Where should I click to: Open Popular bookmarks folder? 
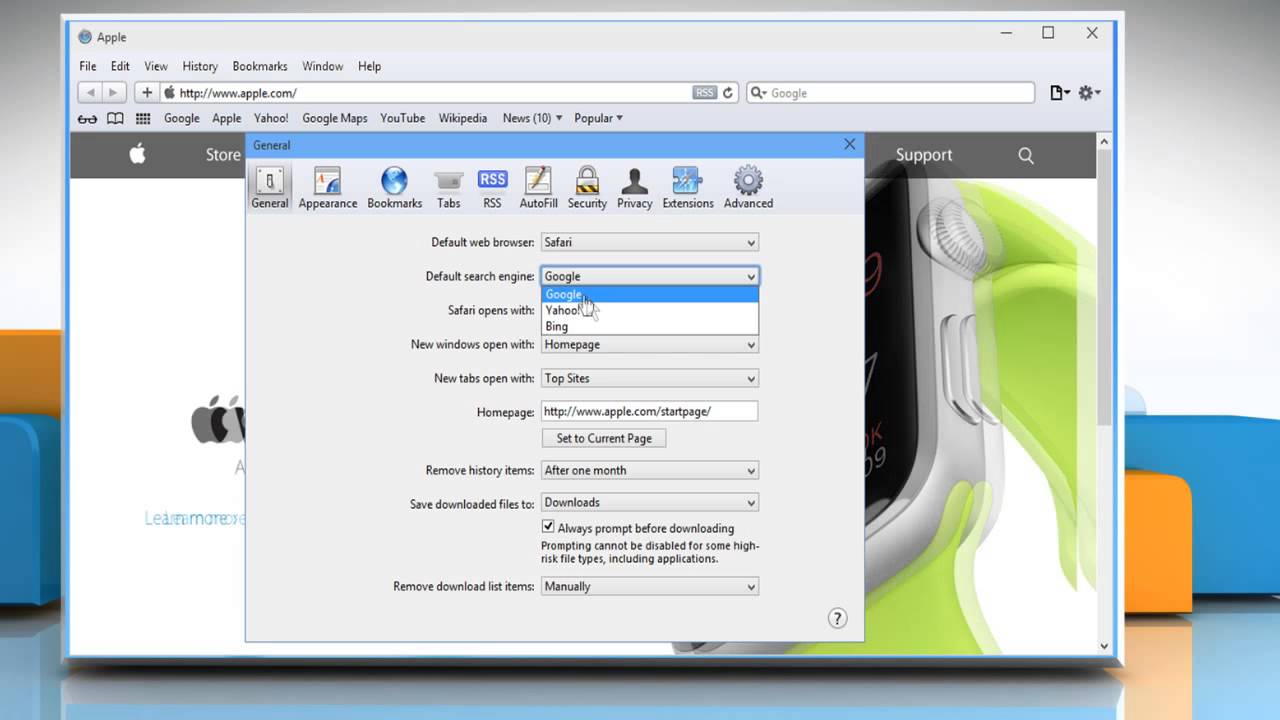598,118
